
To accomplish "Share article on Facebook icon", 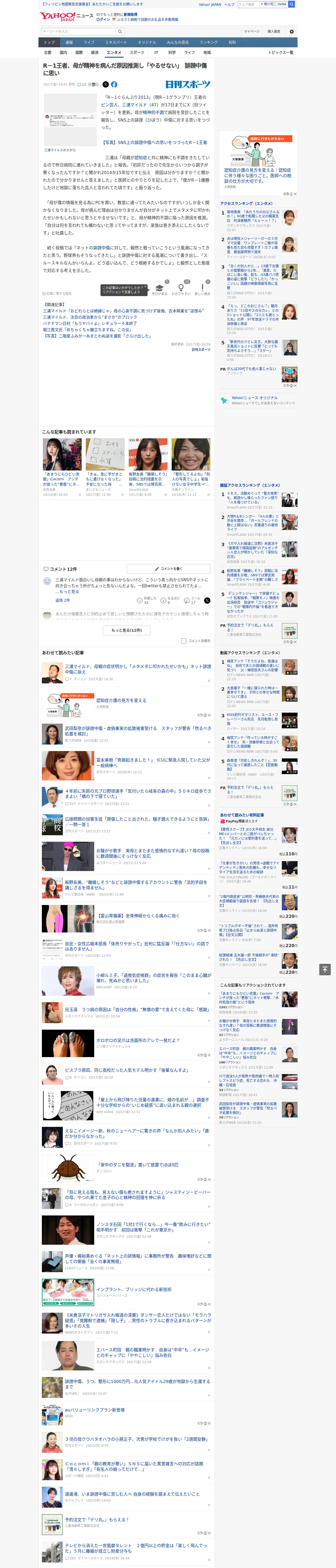I will [114, 85].
